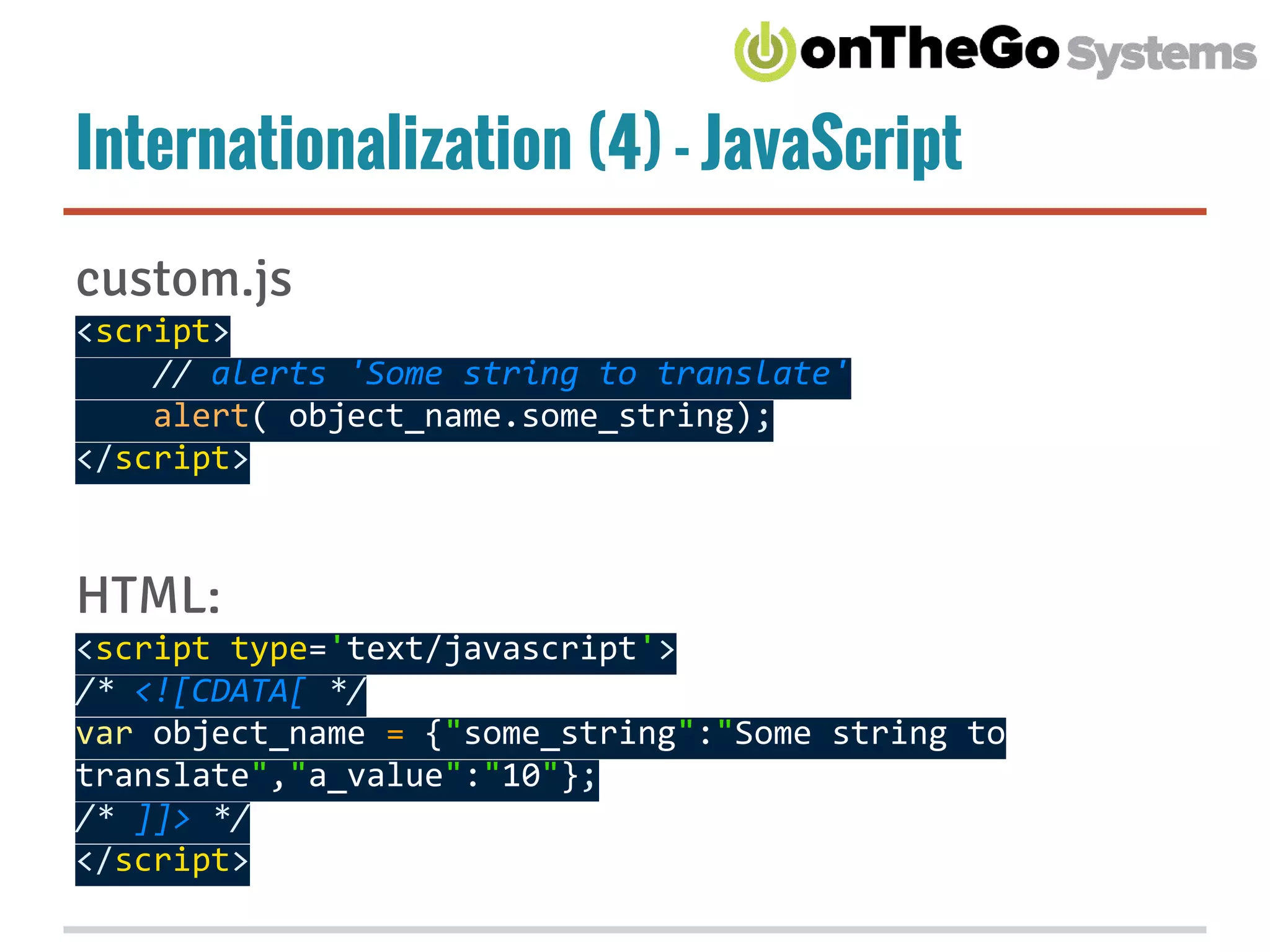Click the onTheGo Systems power logo icon
Viewport: 1270px width, 952px height.
tap(765, 51)
